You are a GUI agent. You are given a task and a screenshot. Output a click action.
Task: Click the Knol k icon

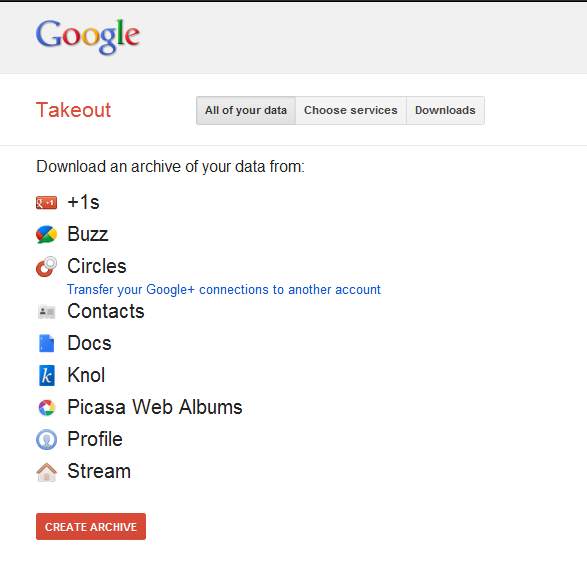(x=46, y=375)
